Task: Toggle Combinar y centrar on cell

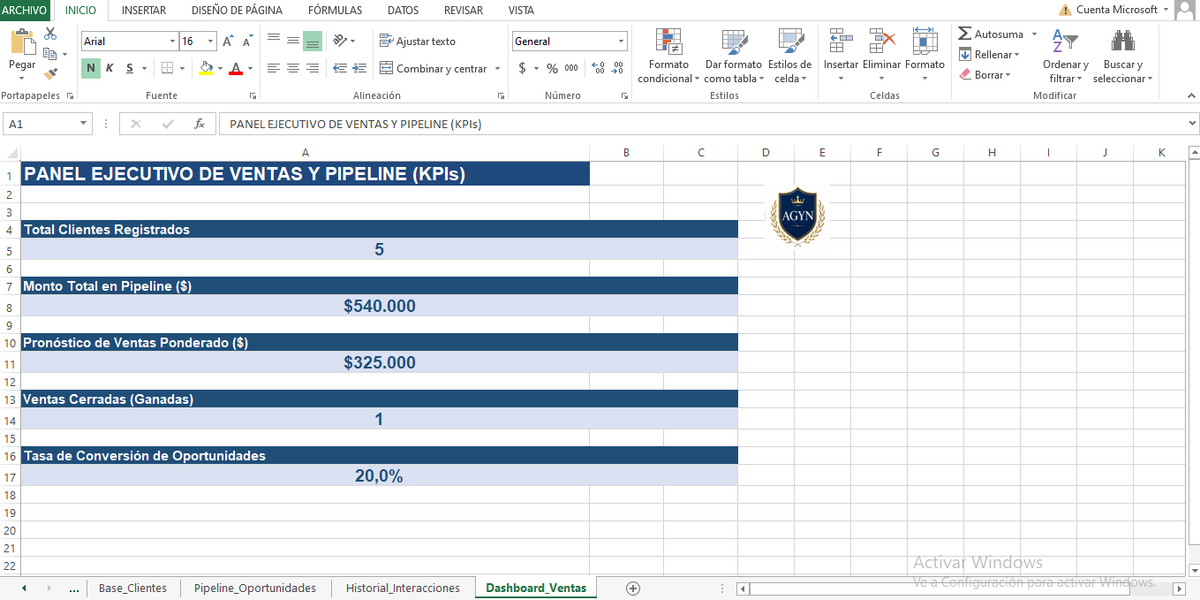Action: [433, 68]
